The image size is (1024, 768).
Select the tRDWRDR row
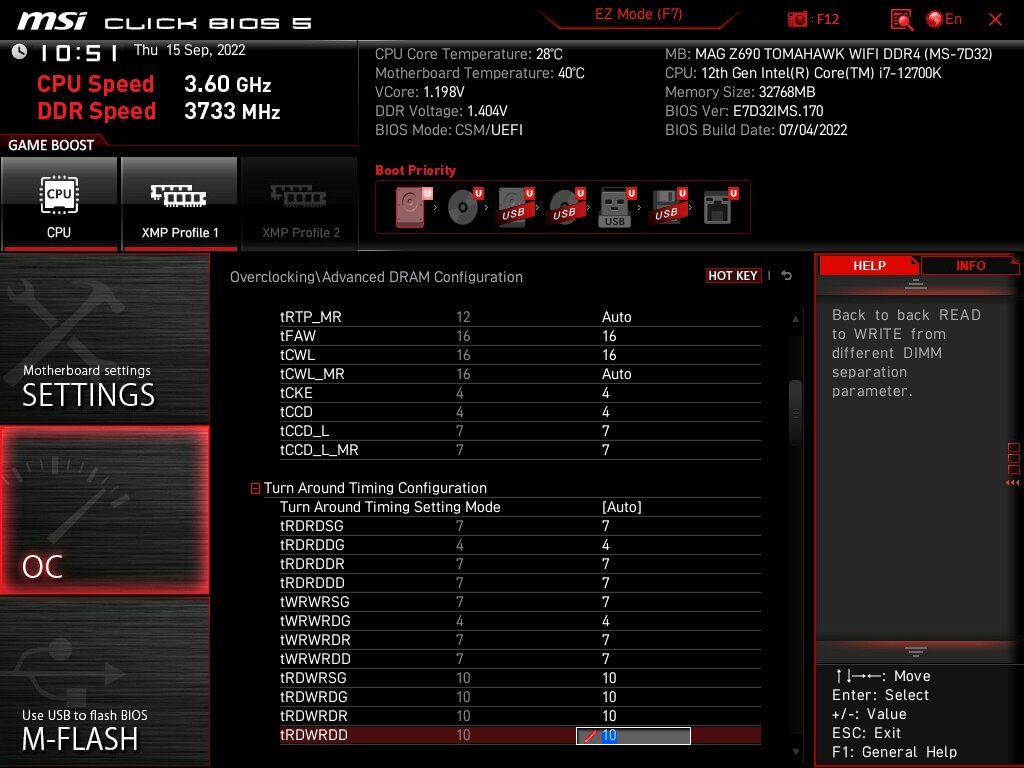tap(520, 716)
